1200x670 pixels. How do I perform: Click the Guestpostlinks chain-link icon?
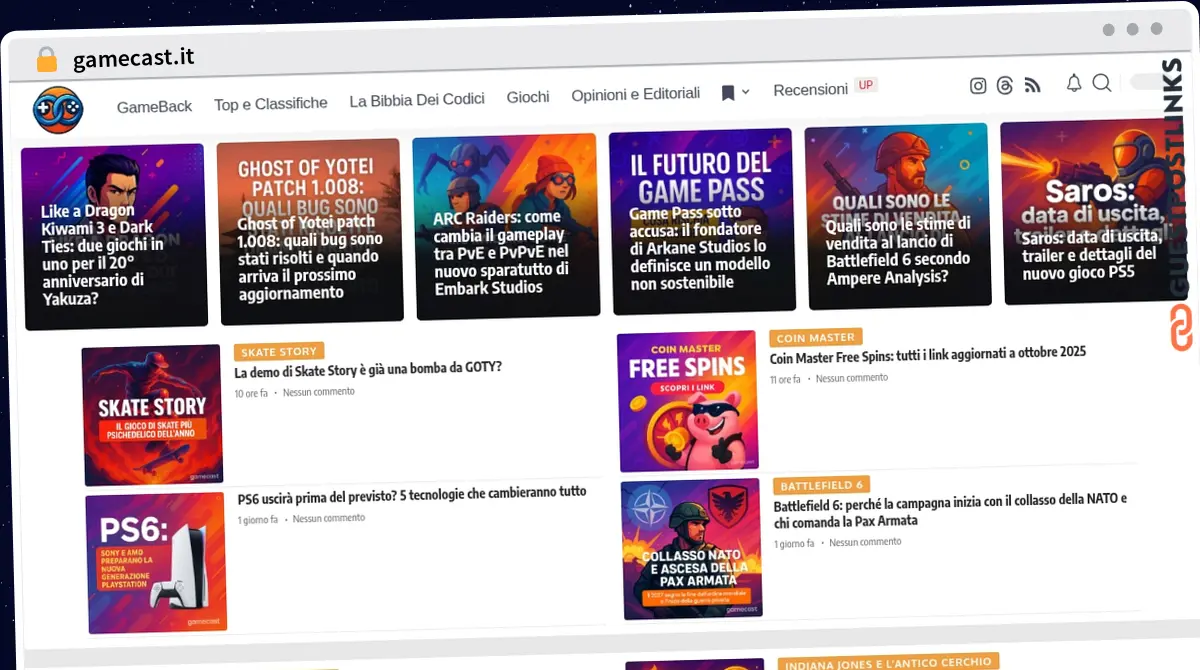(1181, 329)
